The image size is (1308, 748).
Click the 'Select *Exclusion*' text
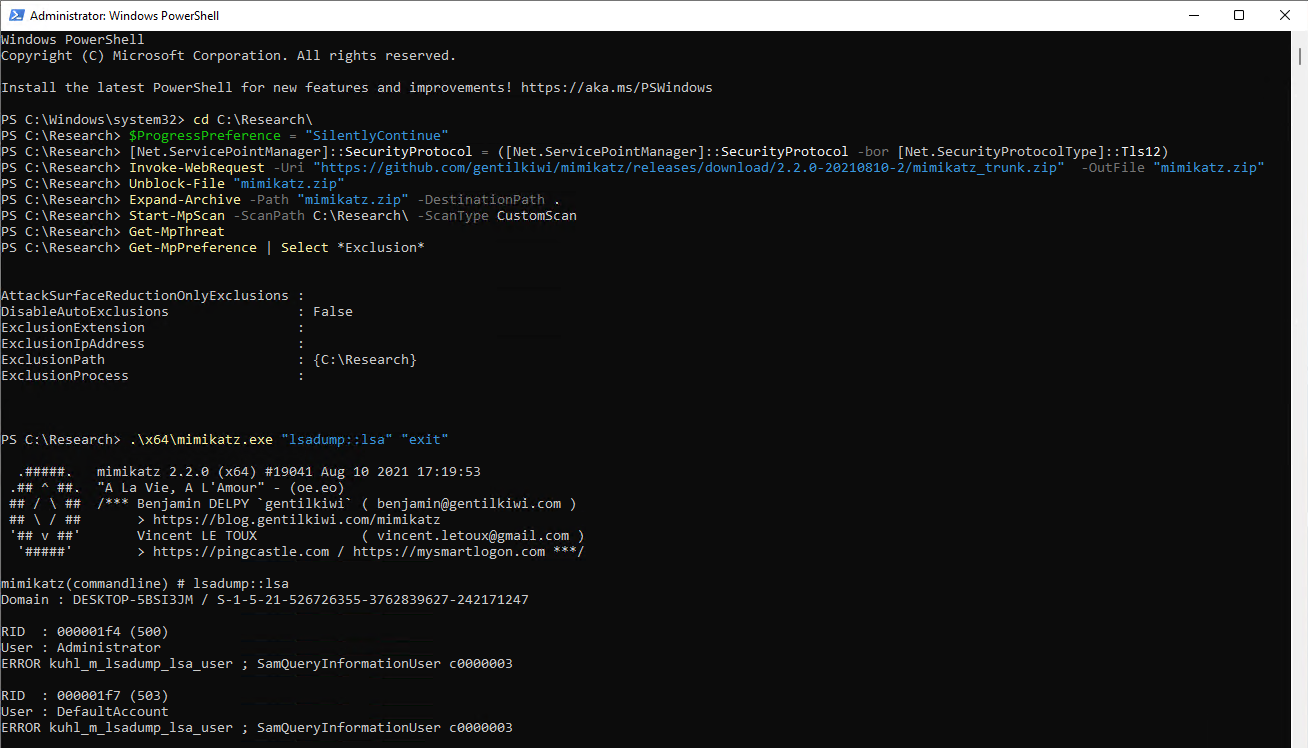[x=353, y=248]
